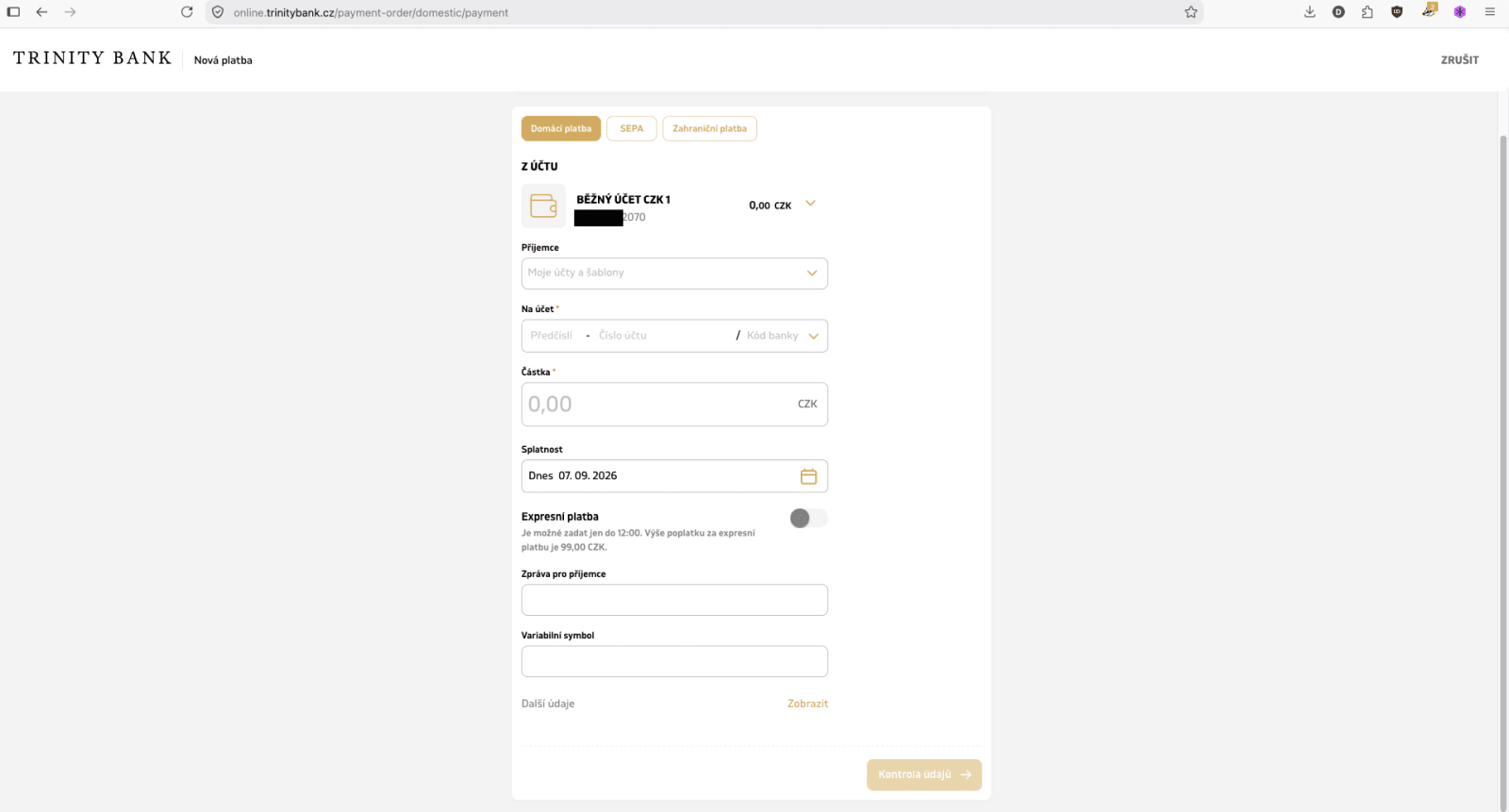Focus the Číslo účtu input field
The image size is (1509, 812).
(x=663, y=336)
